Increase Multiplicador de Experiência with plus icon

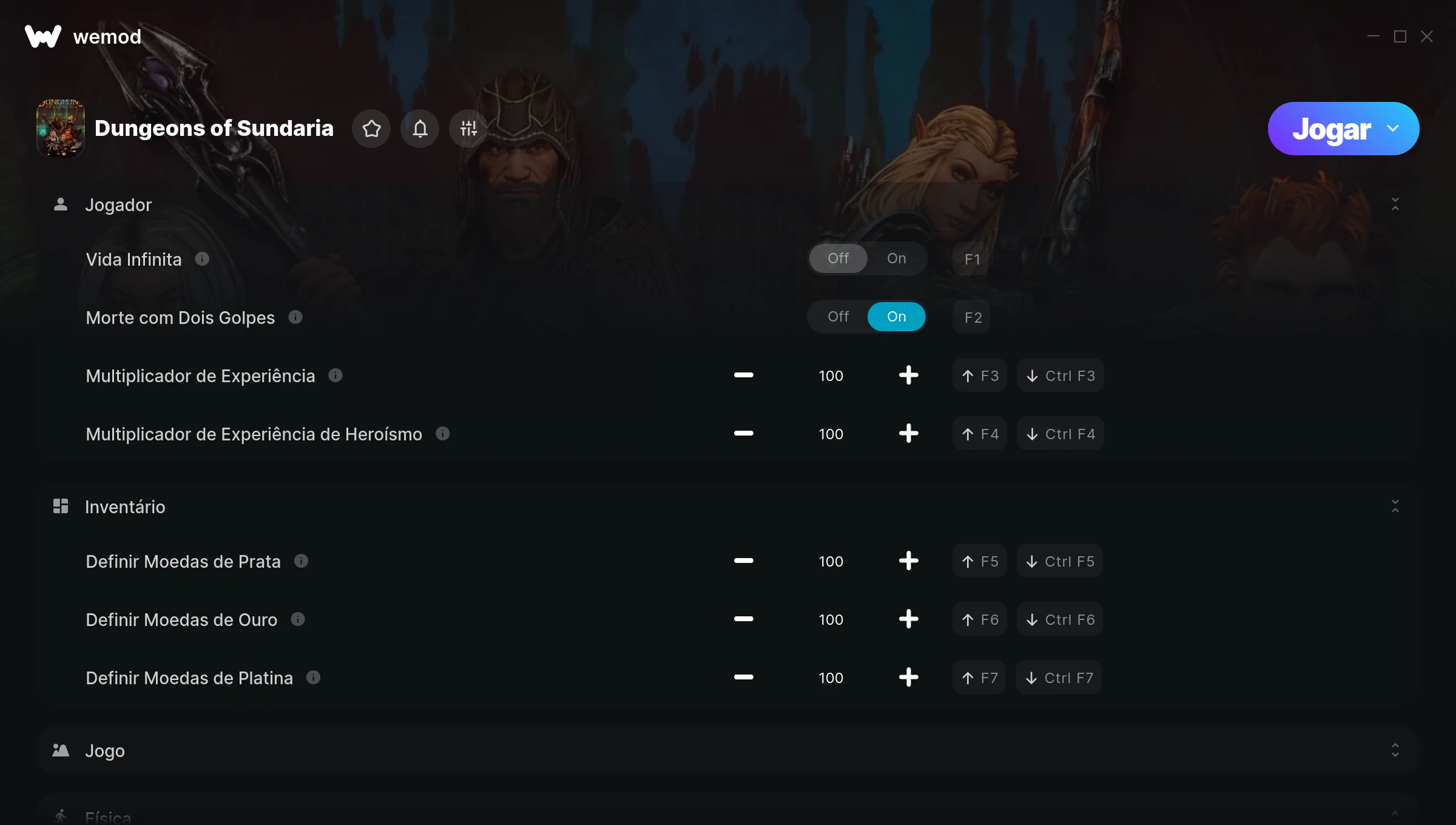coord(908,375)
